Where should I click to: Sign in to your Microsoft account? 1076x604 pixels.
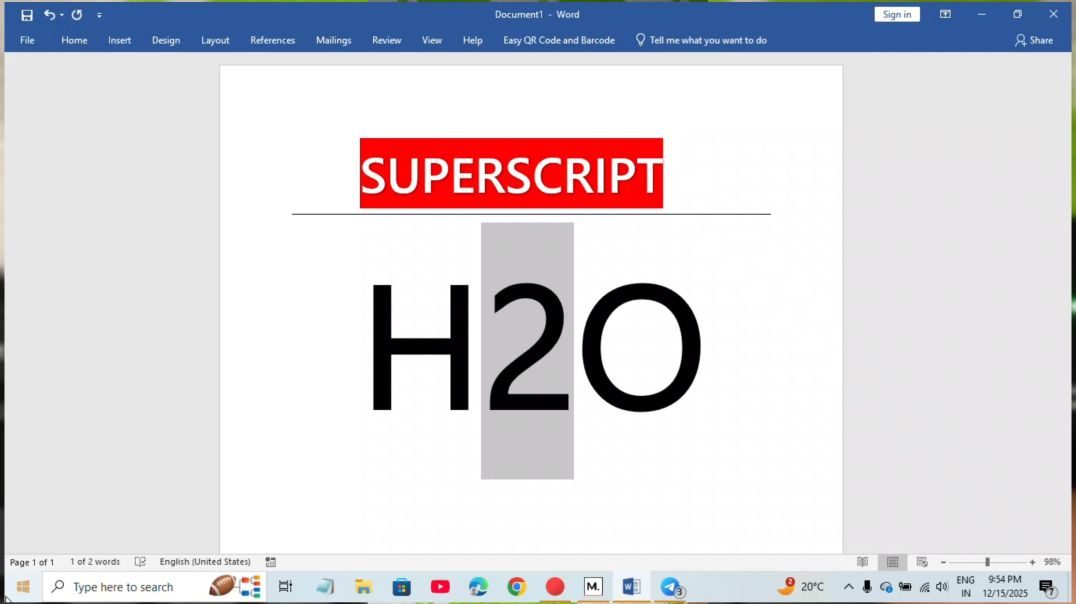(897, 14)
